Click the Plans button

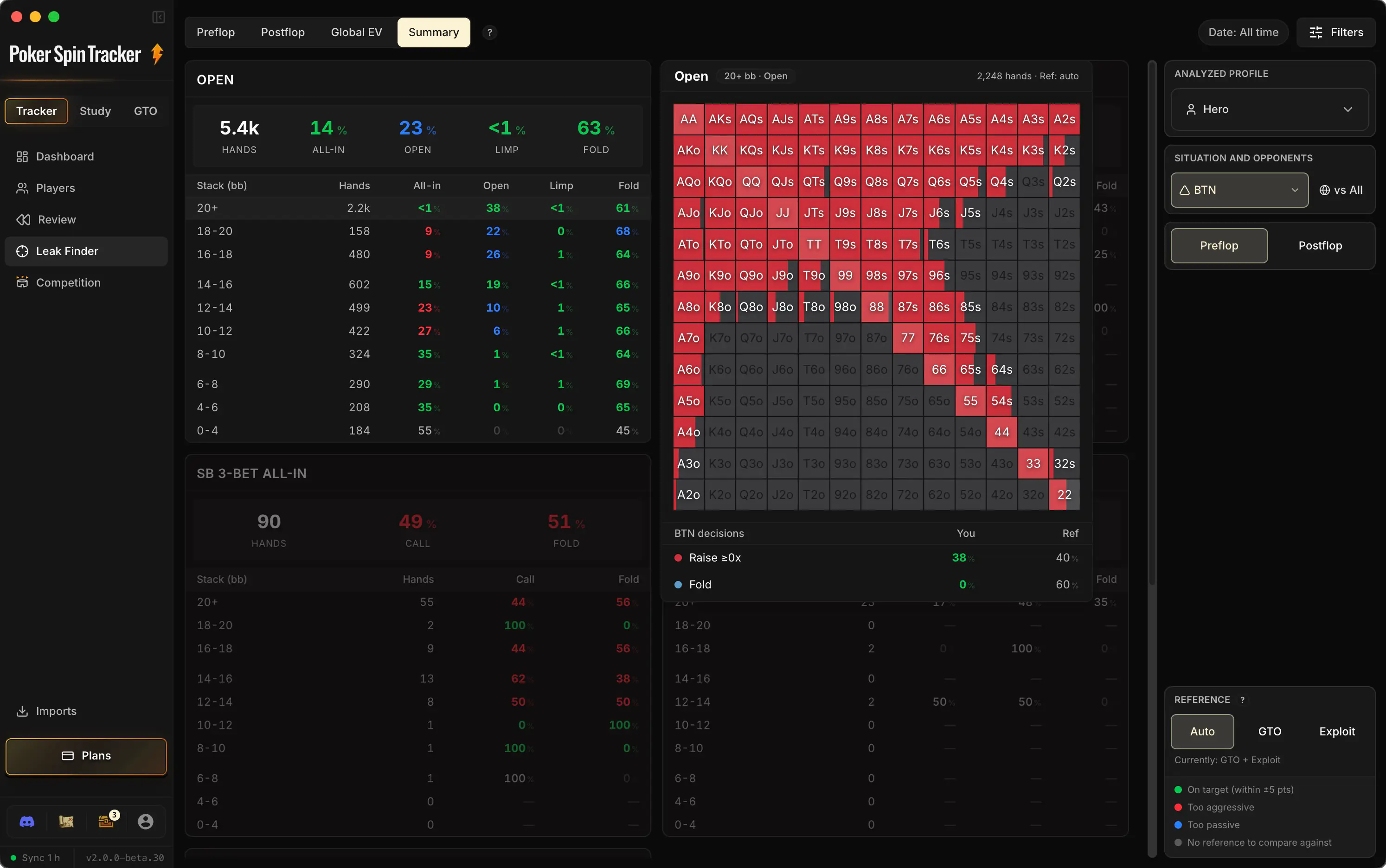[x=86, y=755]
